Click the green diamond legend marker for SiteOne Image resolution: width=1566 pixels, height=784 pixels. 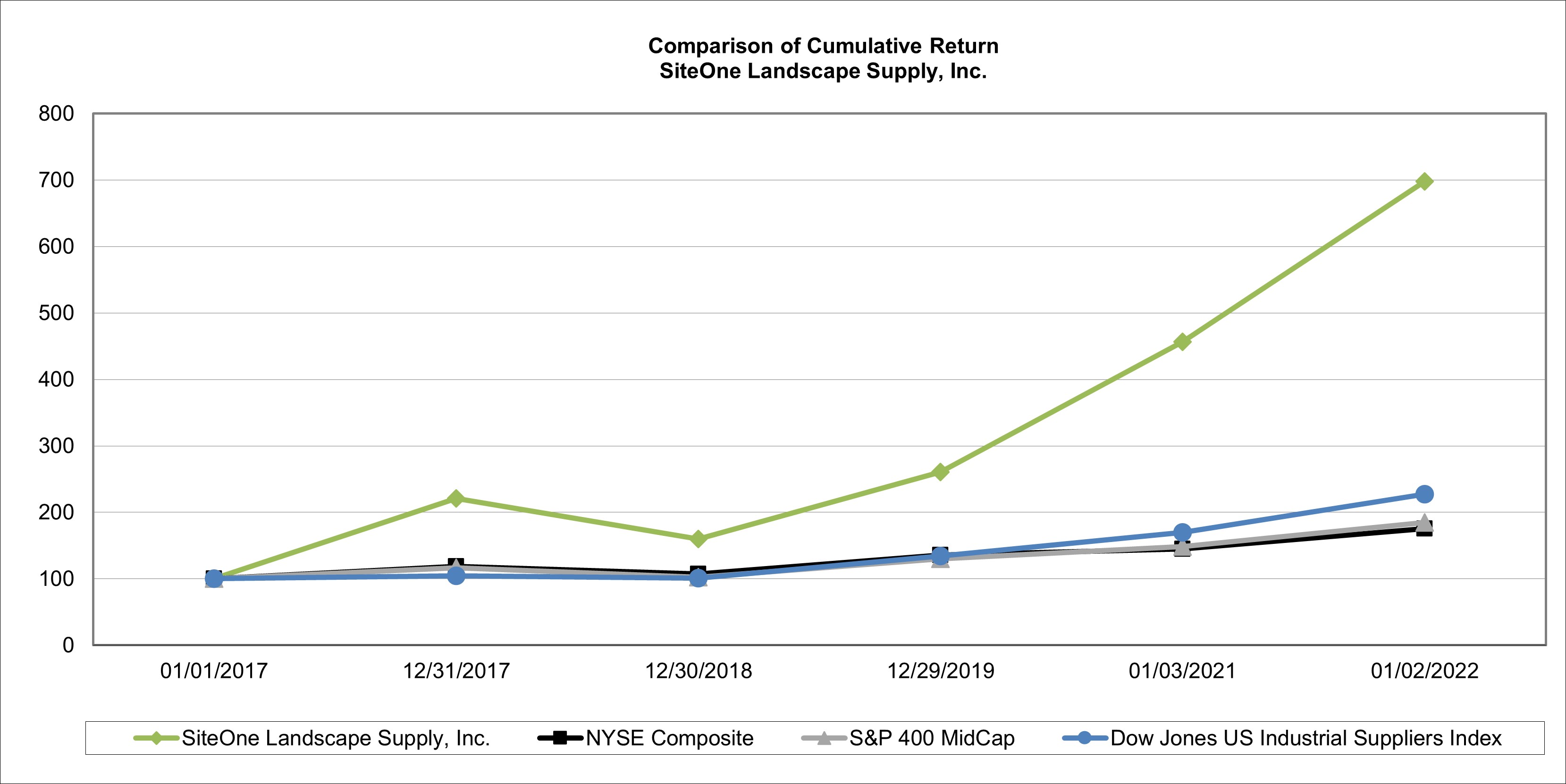157,738
